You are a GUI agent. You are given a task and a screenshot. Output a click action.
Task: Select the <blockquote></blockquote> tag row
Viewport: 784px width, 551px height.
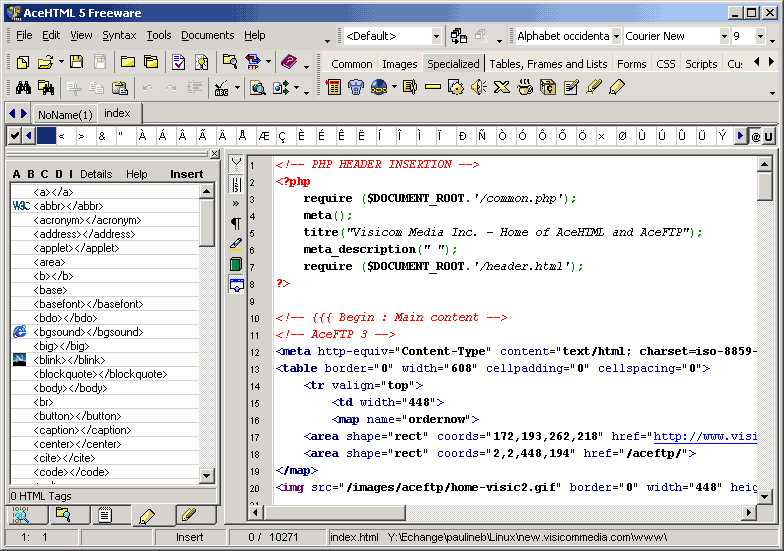pyautogui.click(x=104, y=374)
